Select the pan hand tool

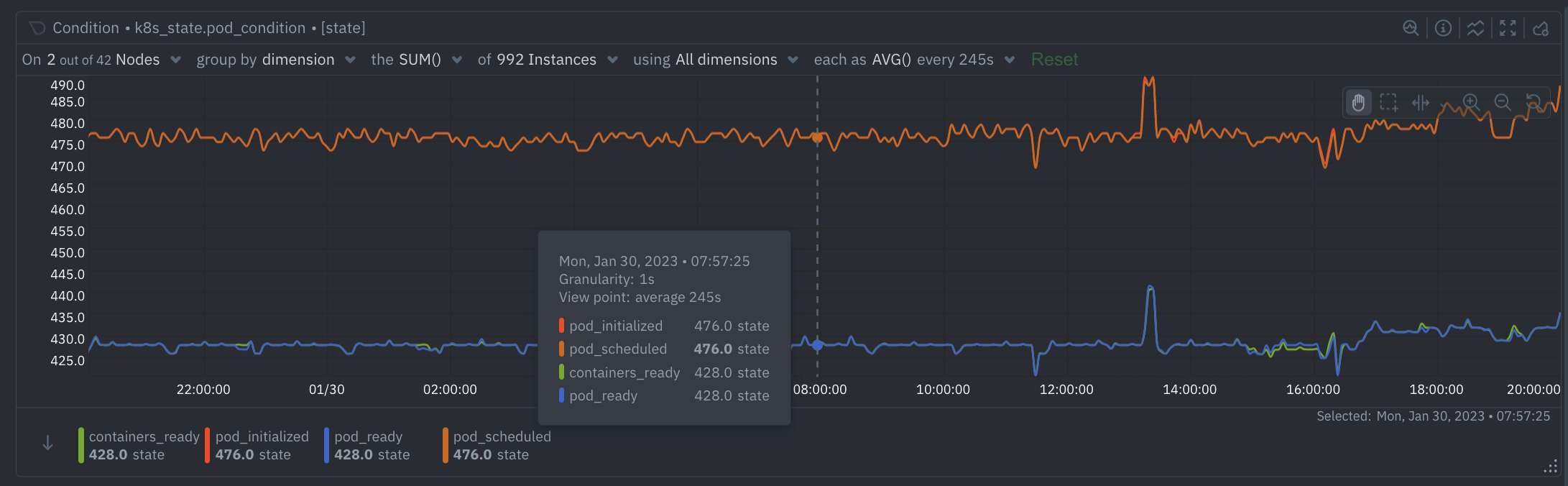point(1358,103)
